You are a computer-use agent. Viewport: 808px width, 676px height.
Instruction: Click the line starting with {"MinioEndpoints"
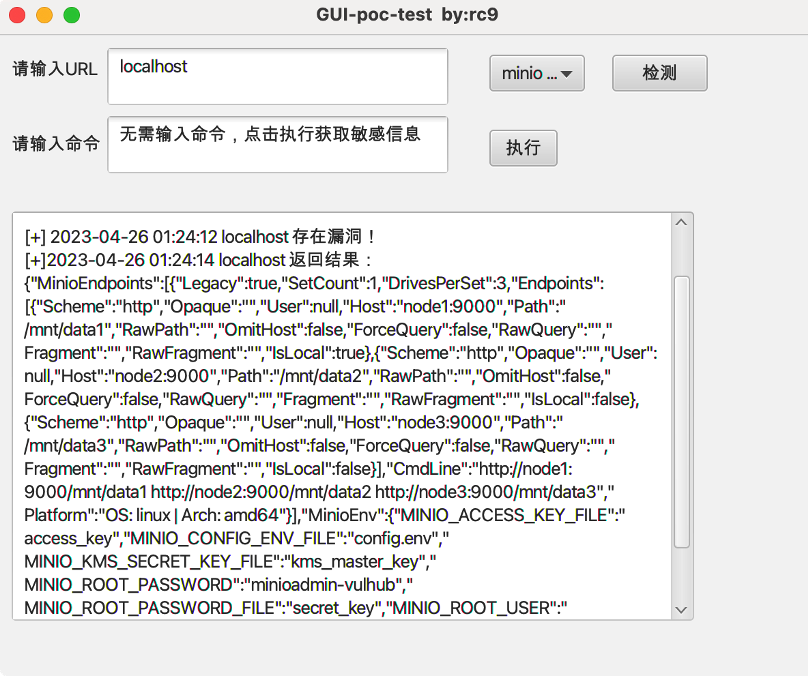click(314, 283)
